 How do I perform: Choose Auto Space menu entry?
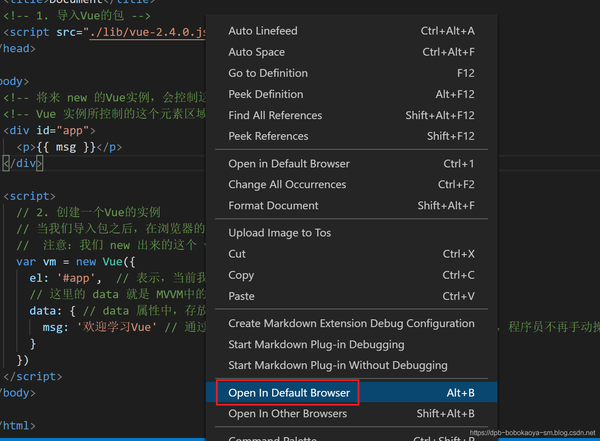[x=351, y=52]
